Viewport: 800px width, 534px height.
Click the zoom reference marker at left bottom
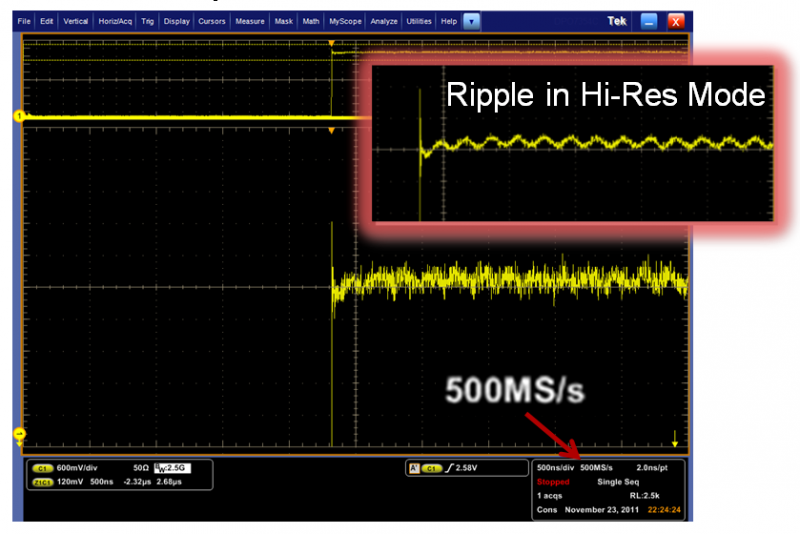point(18,432)
